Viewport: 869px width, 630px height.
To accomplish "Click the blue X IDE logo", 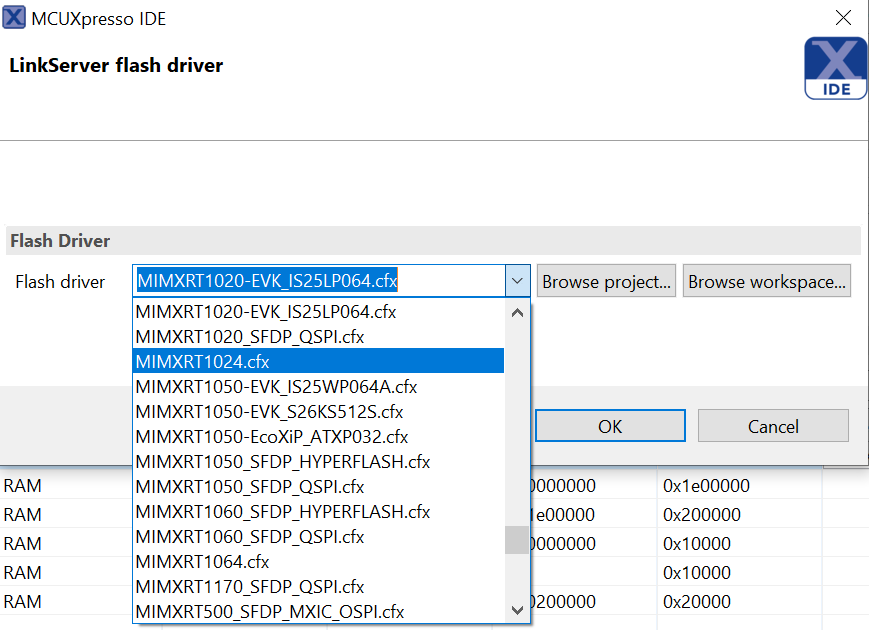I will pyautogui.click(x=835, y=68).
